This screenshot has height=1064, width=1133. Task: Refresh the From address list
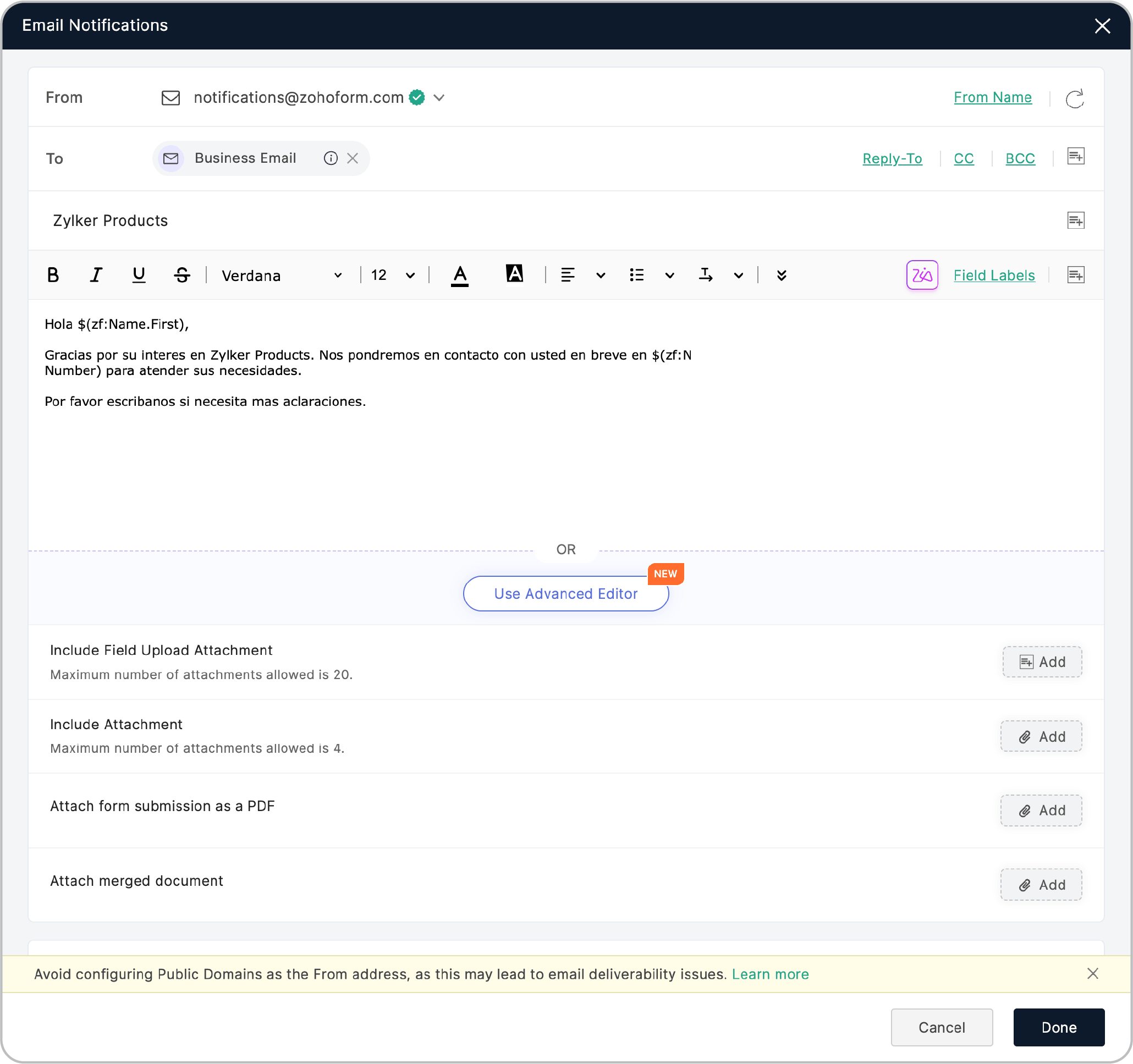(1075, 97)
